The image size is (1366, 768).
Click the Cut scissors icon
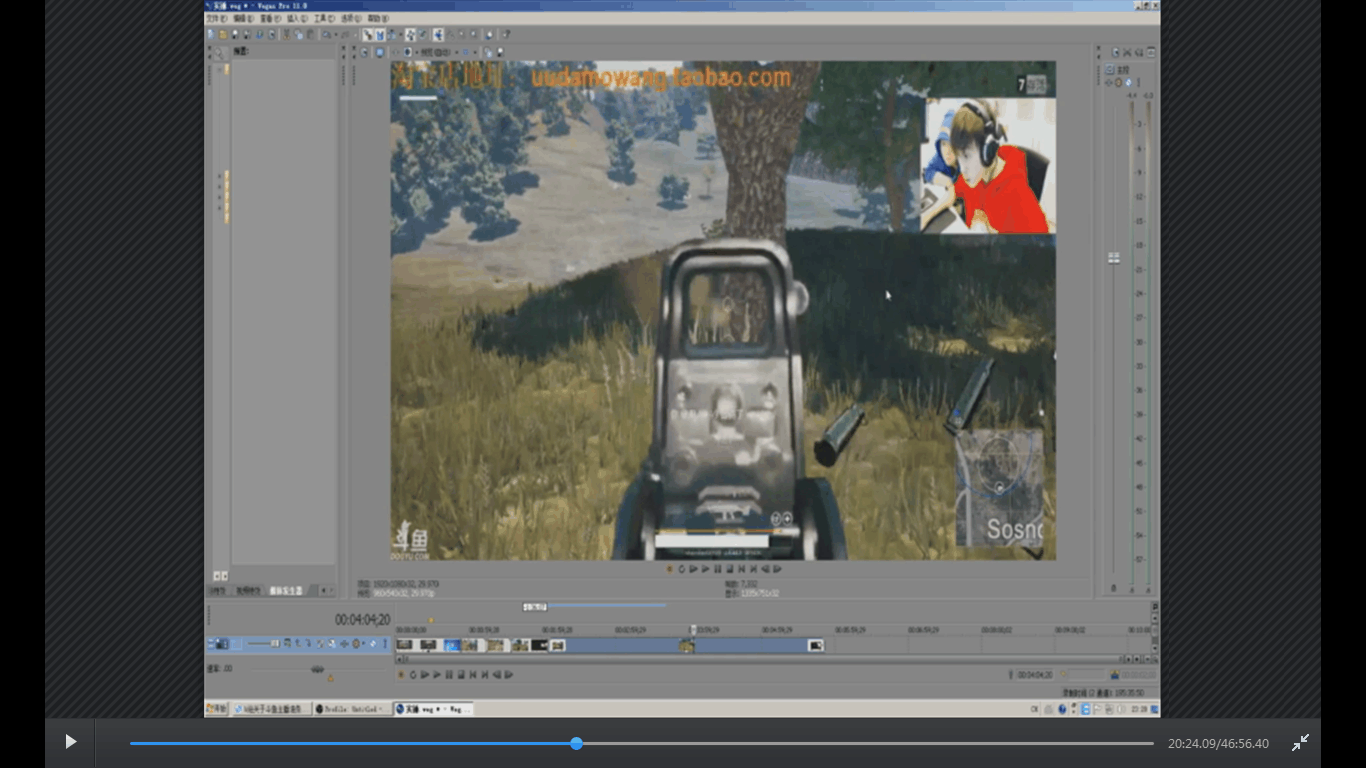click(286, 34)
